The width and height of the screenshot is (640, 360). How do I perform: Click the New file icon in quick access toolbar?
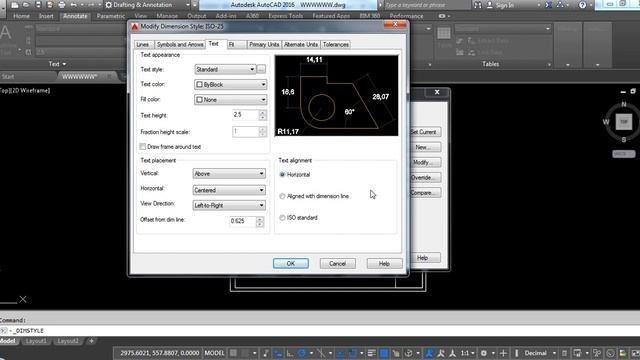coord(15,5)
